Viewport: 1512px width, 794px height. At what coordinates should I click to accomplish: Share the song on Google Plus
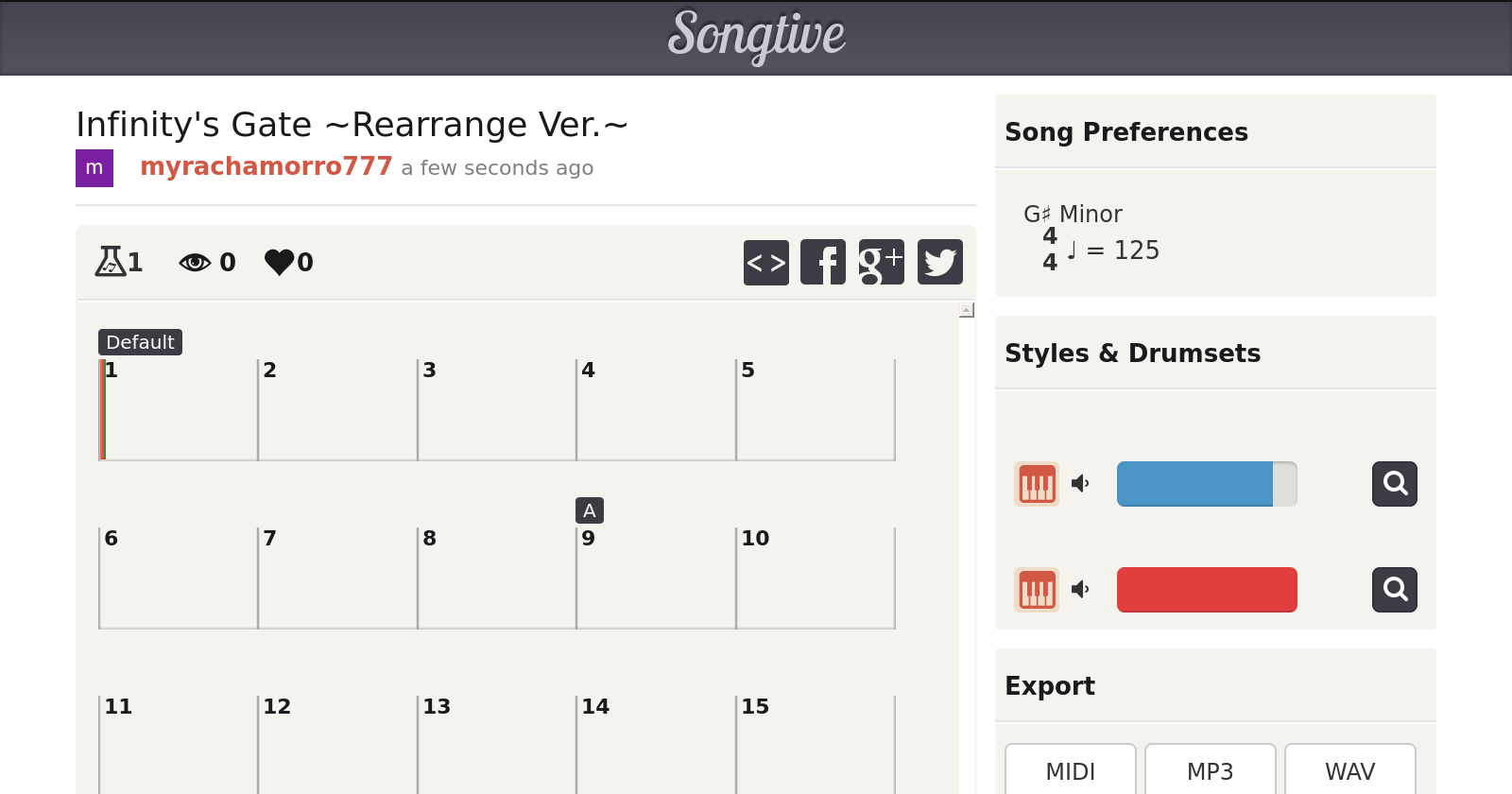coord(881,262)
